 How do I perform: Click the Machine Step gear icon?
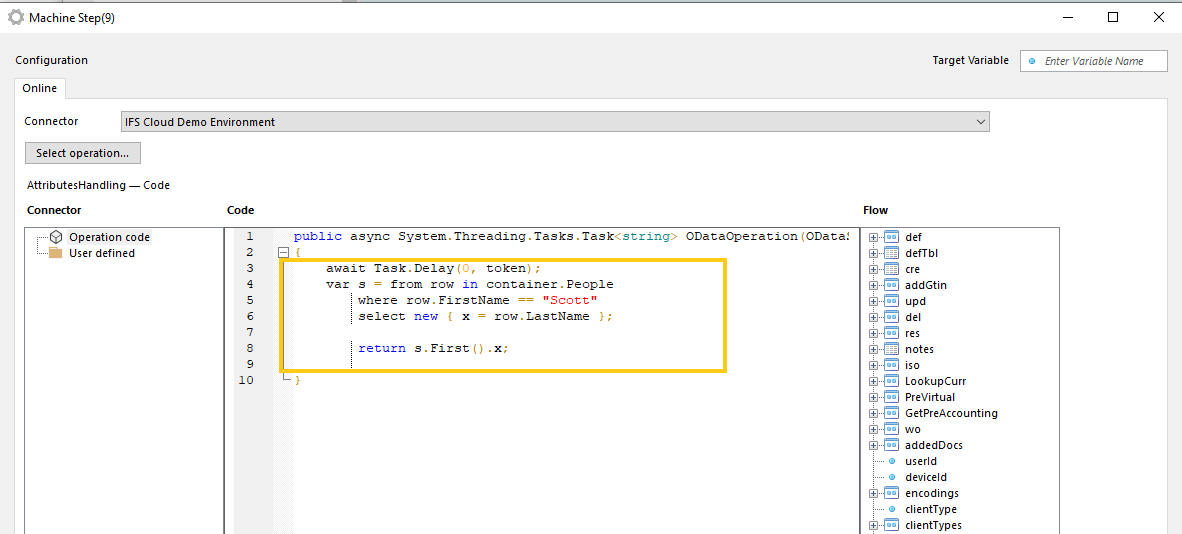(x=15, y=17)
